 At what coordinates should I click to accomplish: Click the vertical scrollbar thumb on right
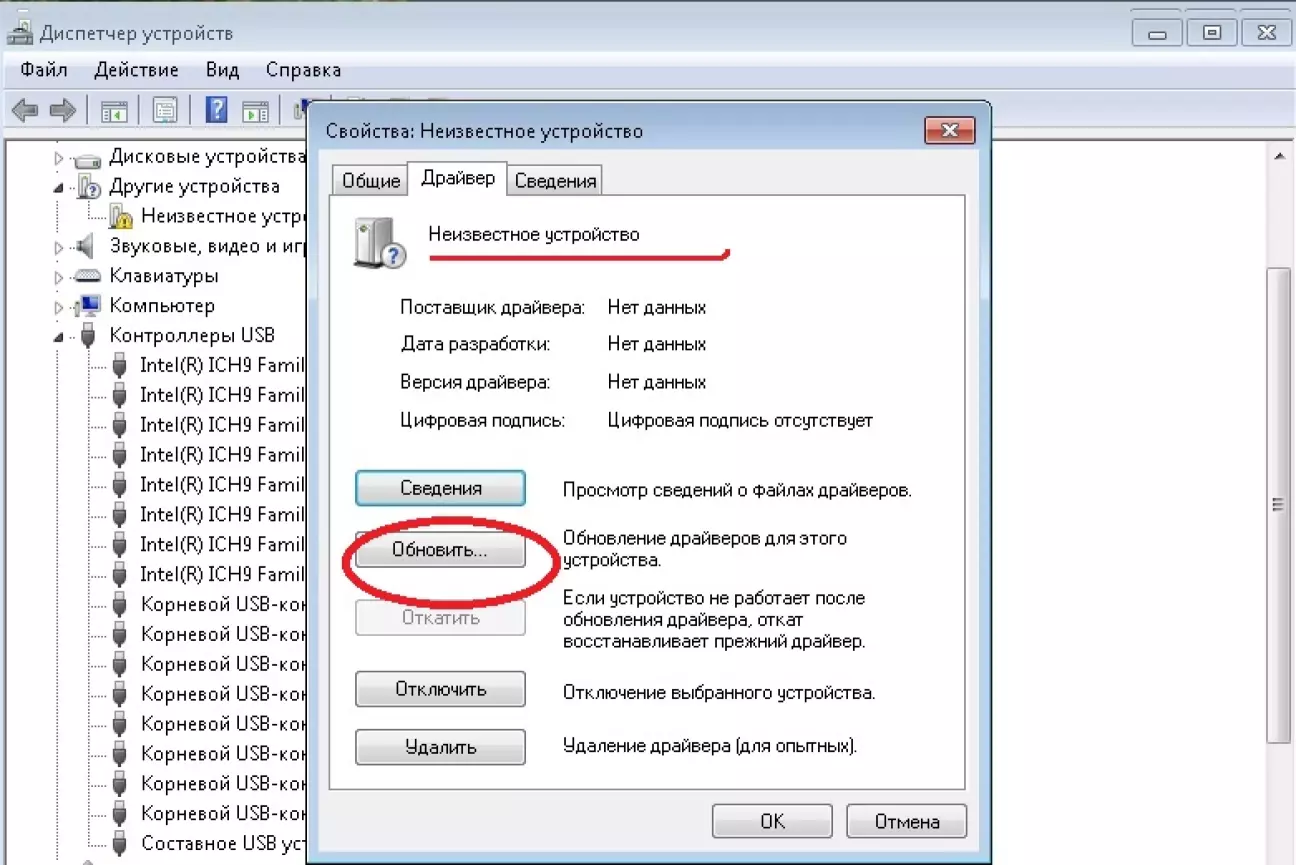pos(1278,505)
